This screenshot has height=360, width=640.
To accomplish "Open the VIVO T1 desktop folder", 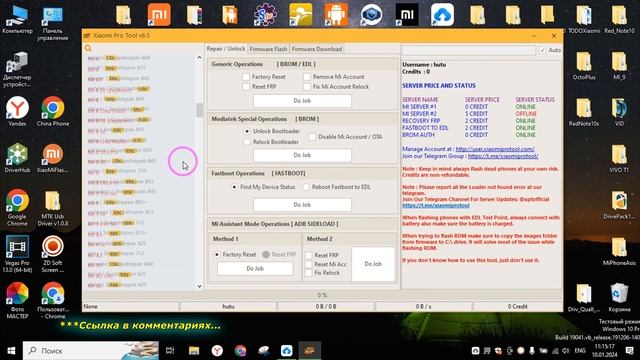I will pos(619,158).
